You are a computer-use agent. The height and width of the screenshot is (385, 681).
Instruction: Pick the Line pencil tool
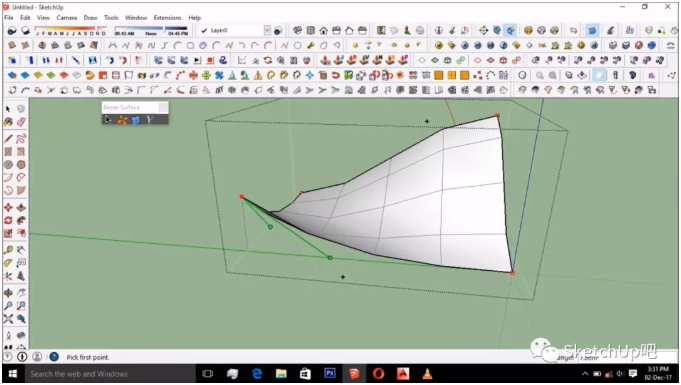click(x=8, y=139)
